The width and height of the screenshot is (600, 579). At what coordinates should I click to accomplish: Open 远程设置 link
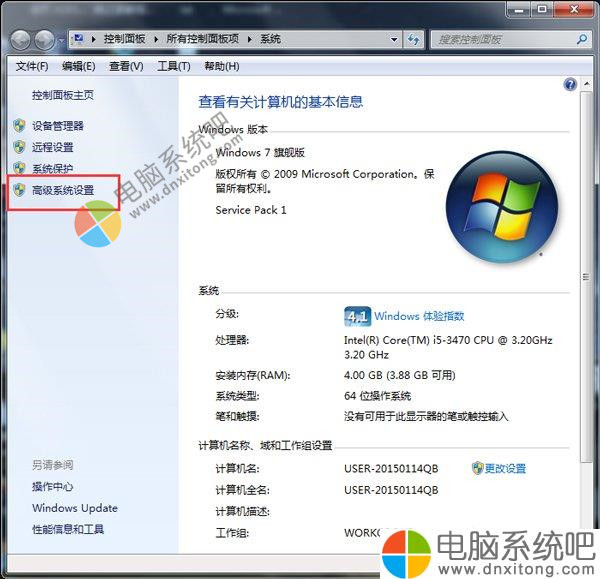coord(52,147)
